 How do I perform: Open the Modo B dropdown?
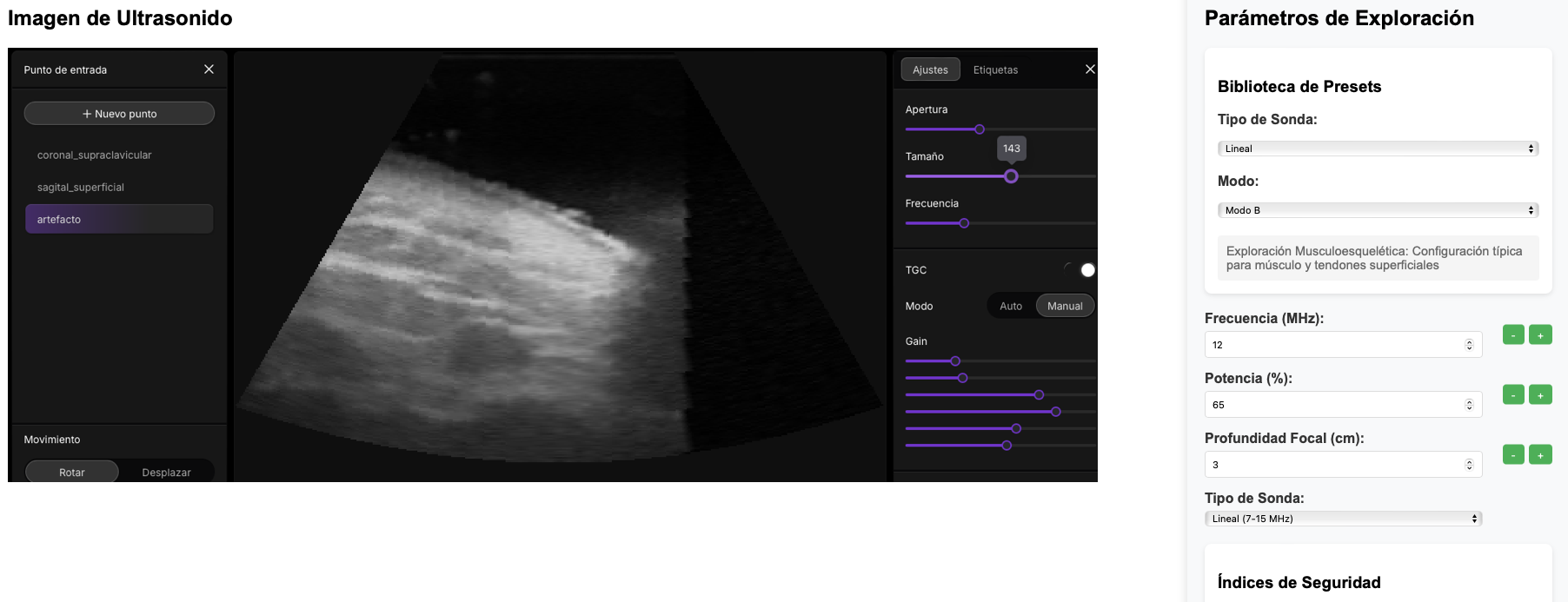pyautogui.click(x=1378, y=210)
